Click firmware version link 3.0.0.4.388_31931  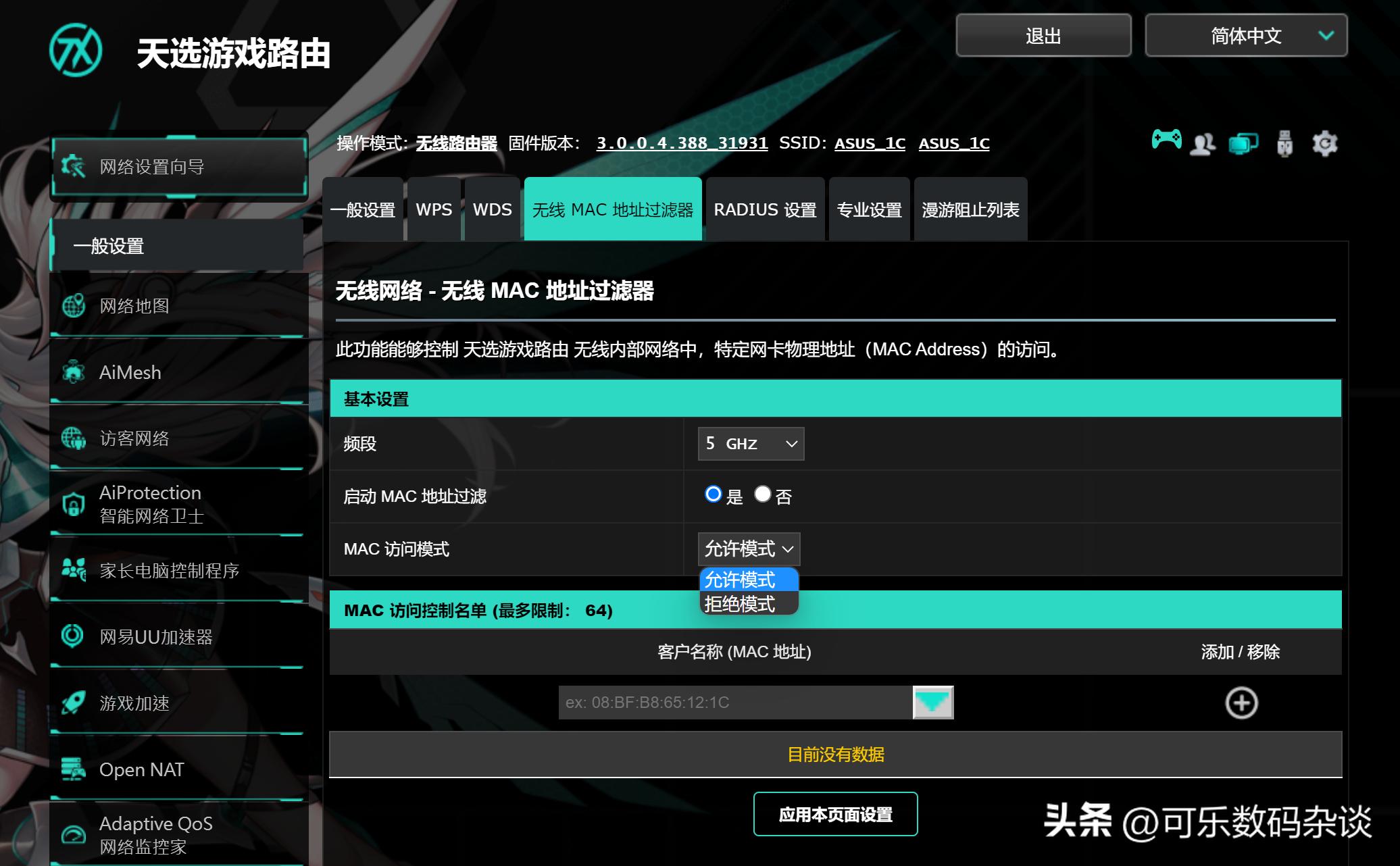pos(681,143)
